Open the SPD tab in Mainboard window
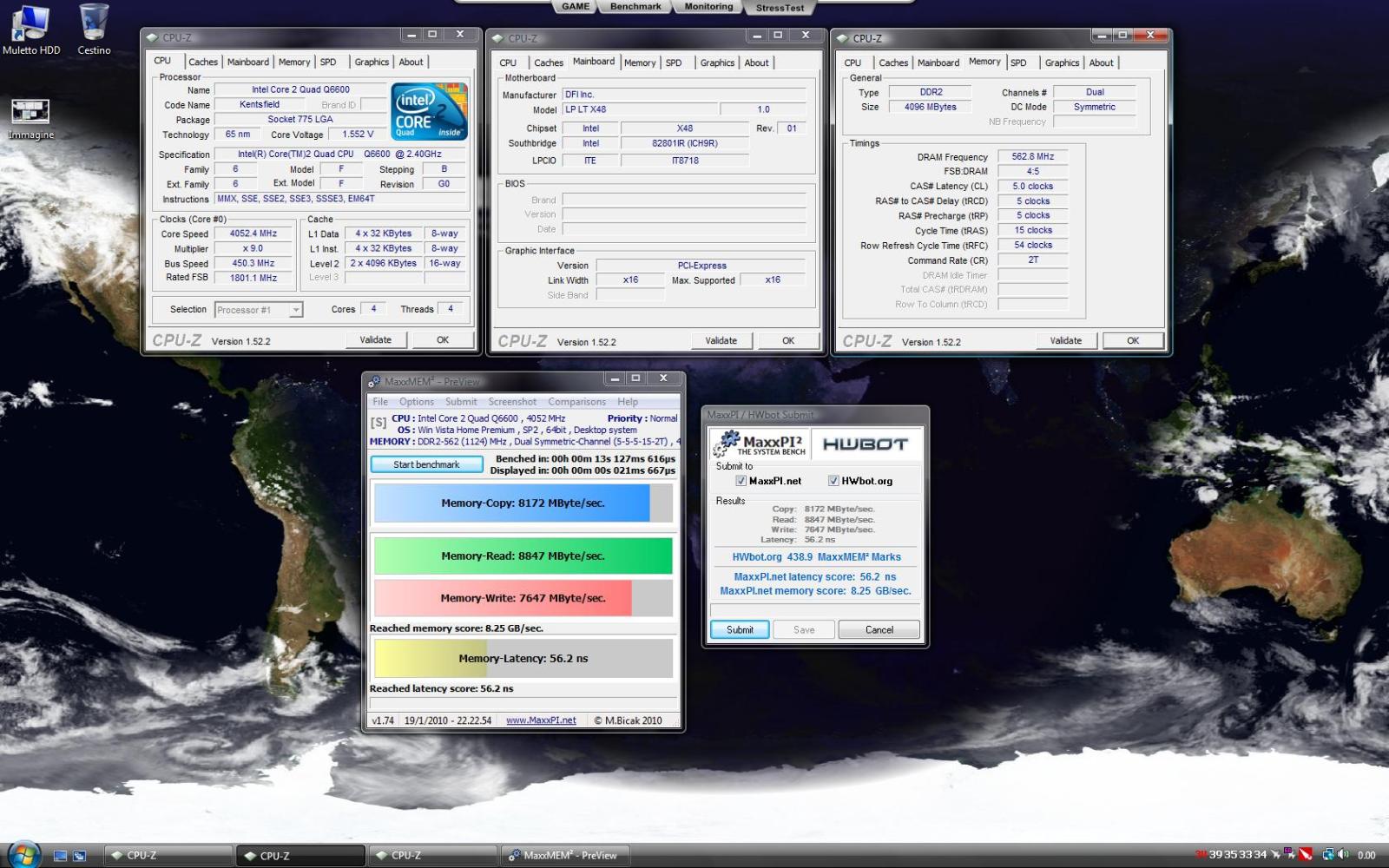This screenshot has width=1389, height=868. coord(674,62)
